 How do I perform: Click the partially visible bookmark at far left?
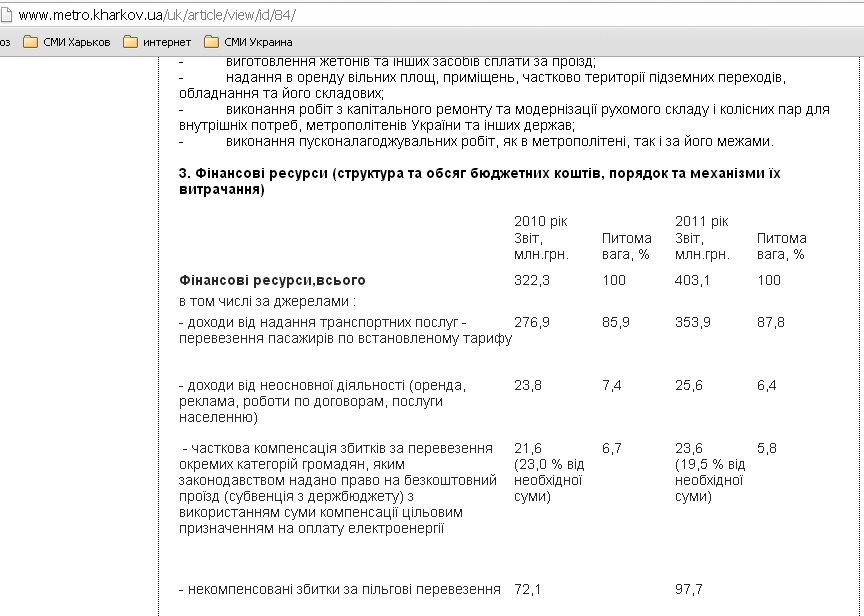[7, 42]
